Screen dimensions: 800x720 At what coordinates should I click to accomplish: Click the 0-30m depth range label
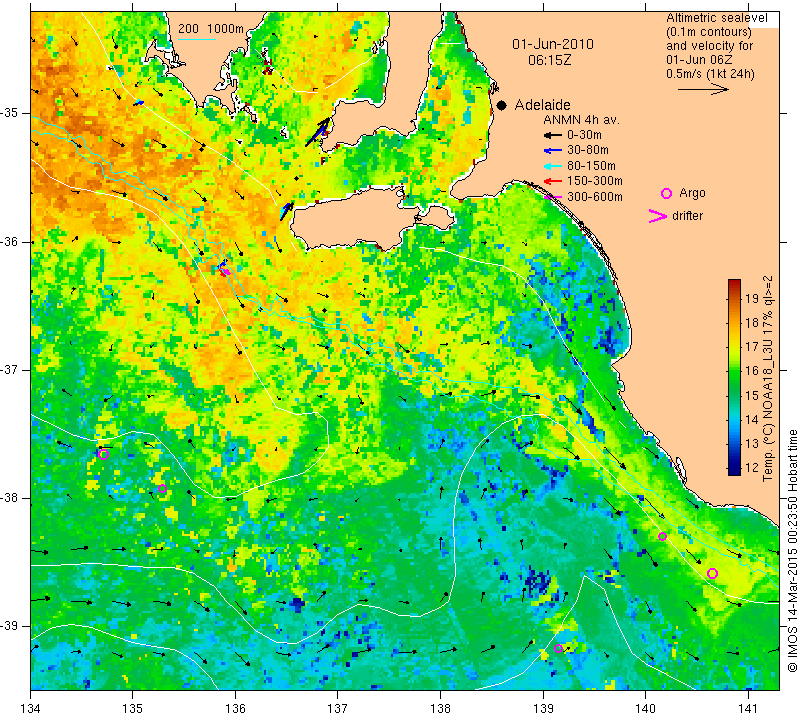pos(584,135)
